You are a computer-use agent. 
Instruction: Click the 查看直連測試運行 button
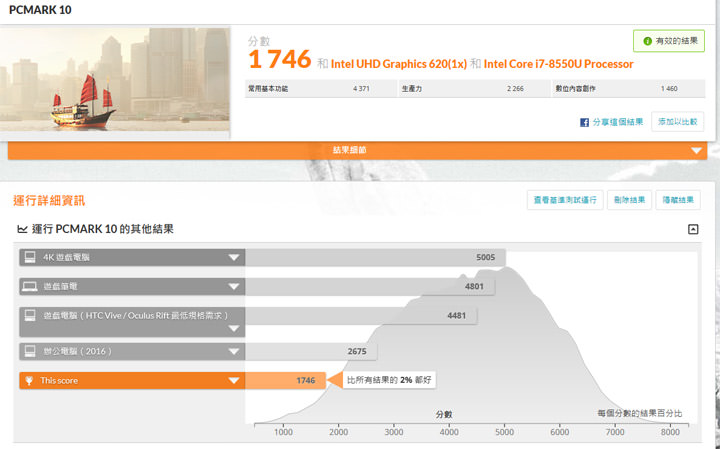[565, 200]
